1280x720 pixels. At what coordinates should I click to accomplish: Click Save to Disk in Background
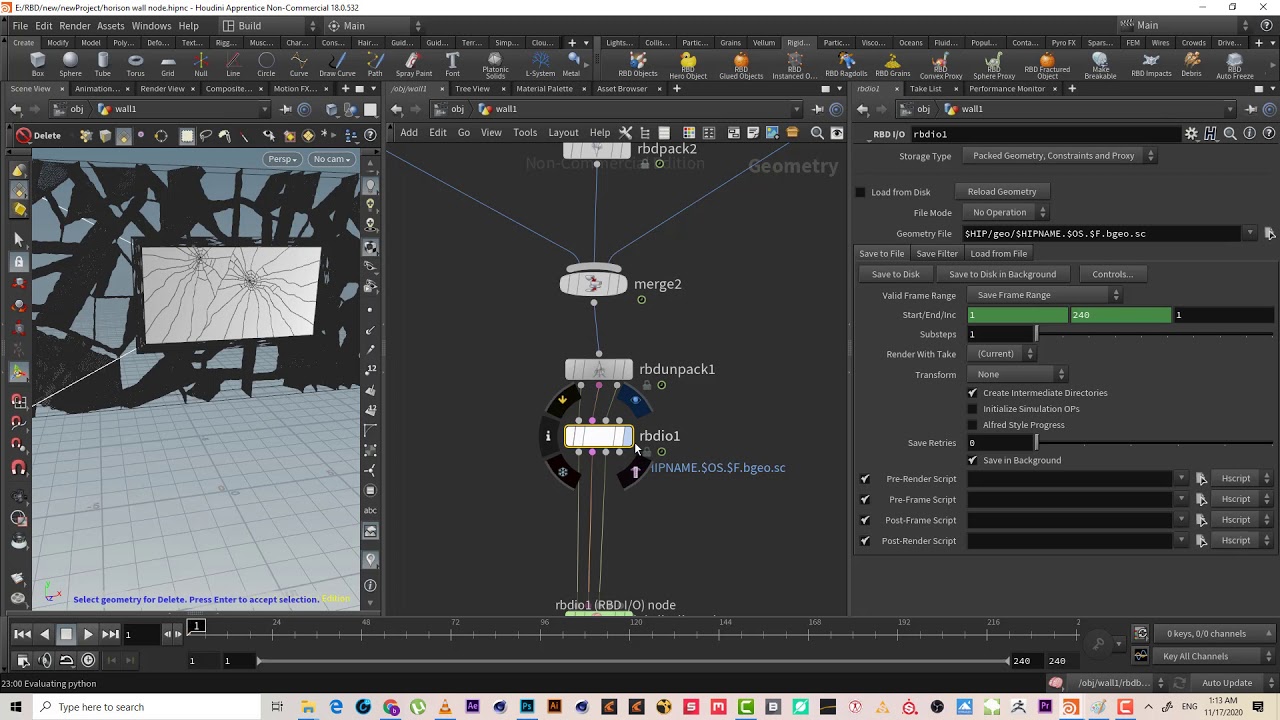[1002, 274]
